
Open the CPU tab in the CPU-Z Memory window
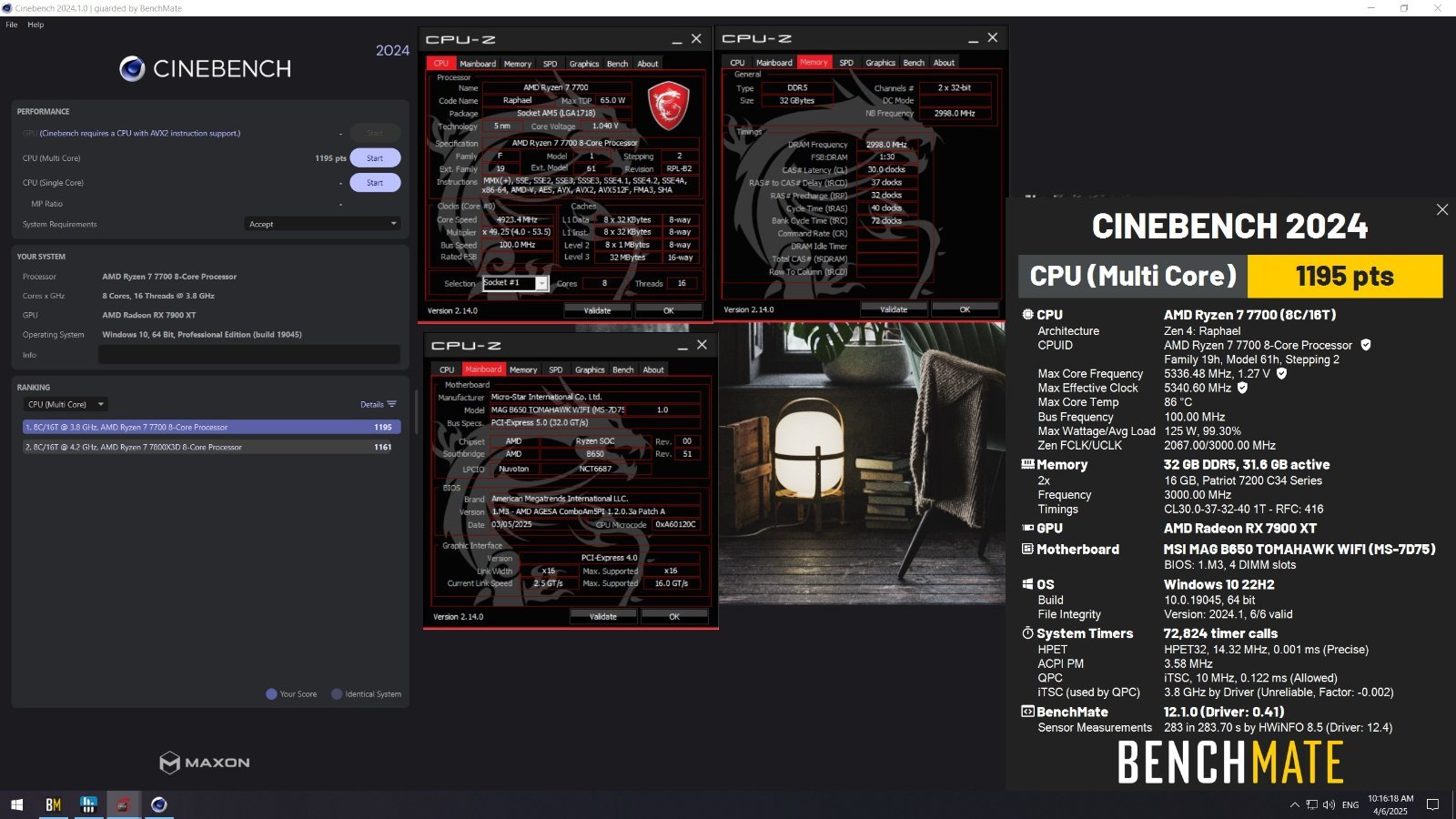point(737,63)
